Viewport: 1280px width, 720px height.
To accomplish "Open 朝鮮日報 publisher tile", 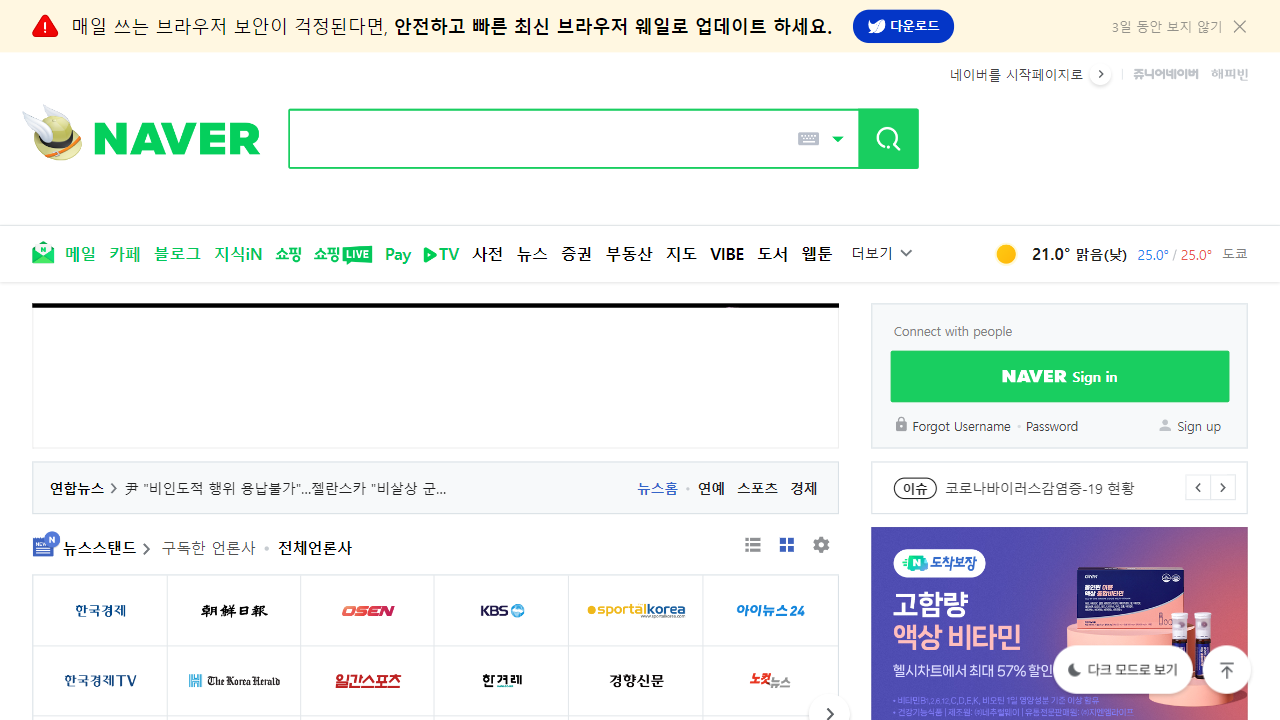I will pos(234,610).
